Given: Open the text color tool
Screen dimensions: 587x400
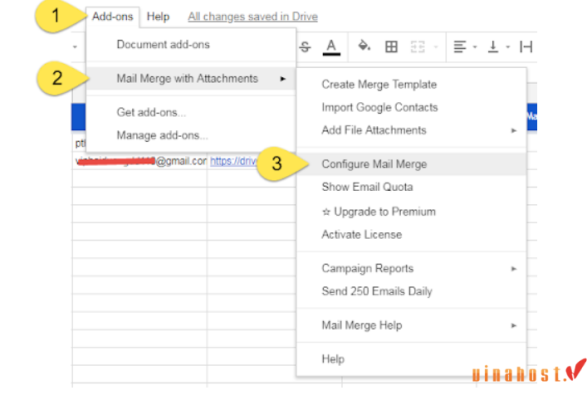Looking at the screenshot, I should pos(331,47).
